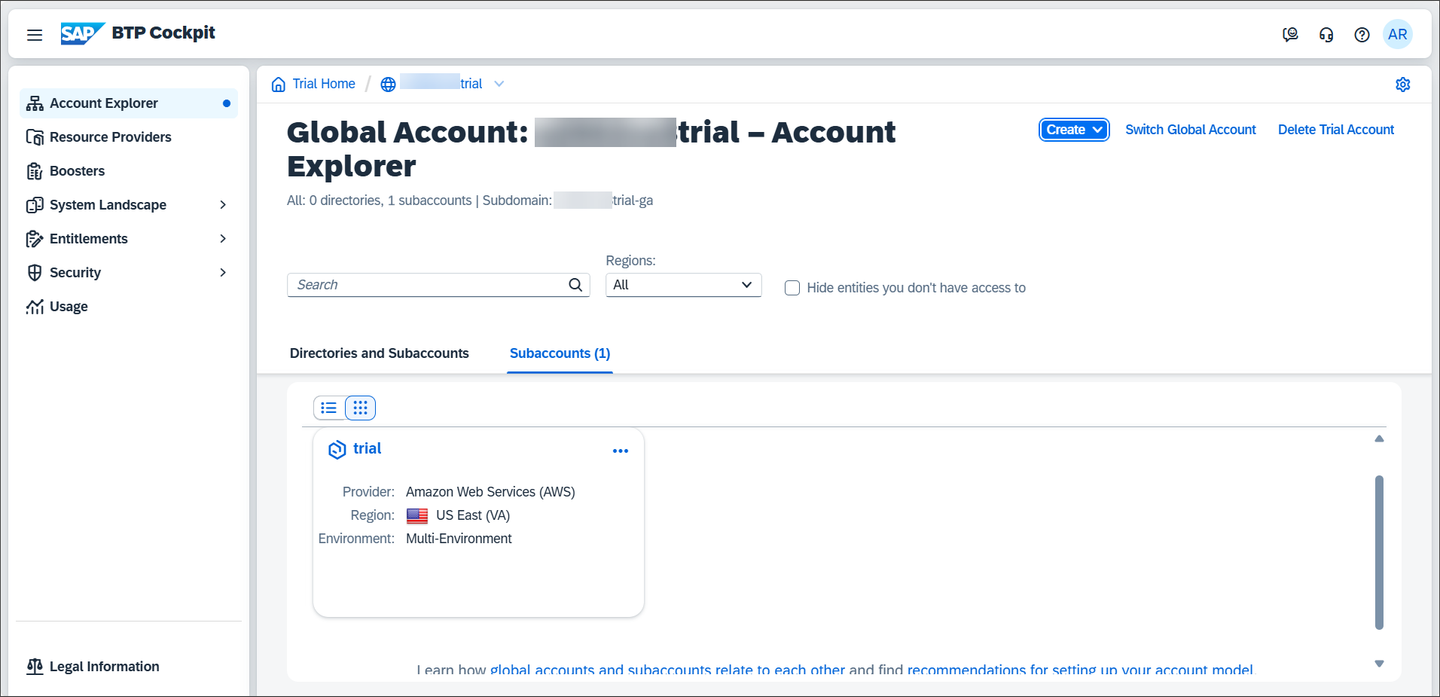Viewport: 1440px width, 697px height.
Task: Switch to Subaccounts (1) tab
Action: pos(560,353)
